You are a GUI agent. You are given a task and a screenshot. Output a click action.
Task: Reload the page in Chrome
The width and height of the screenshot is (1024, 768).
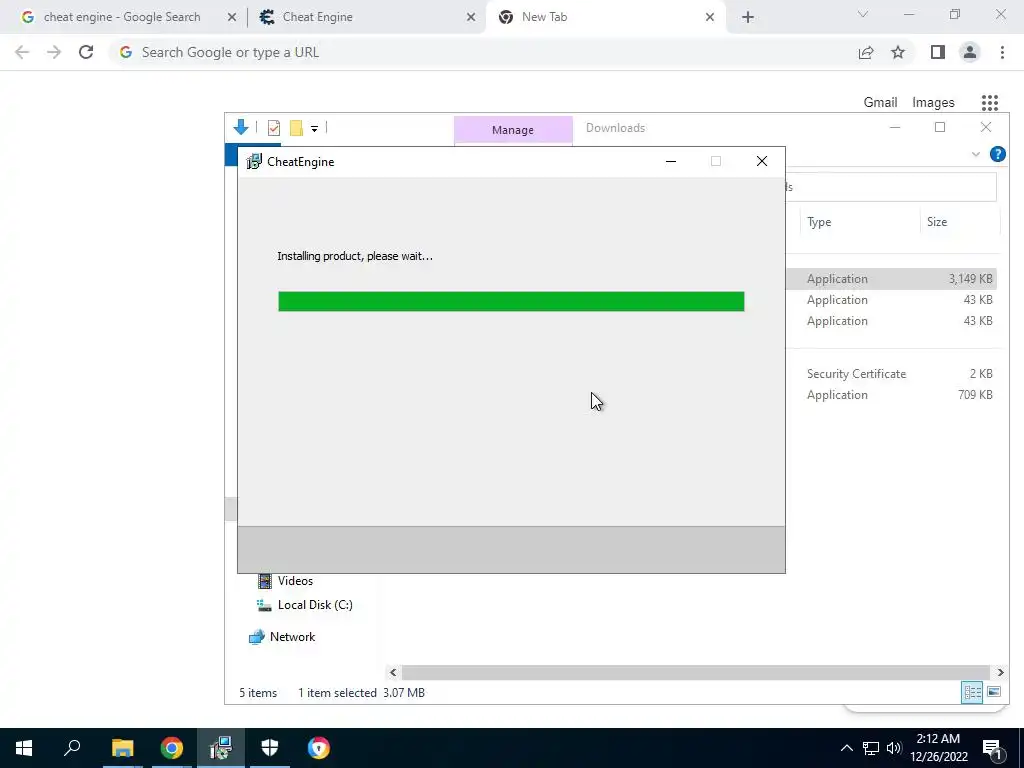coord(86,52)
